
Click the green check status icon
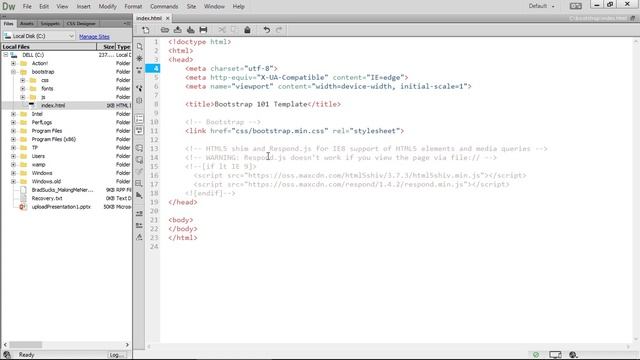[536, 355]
